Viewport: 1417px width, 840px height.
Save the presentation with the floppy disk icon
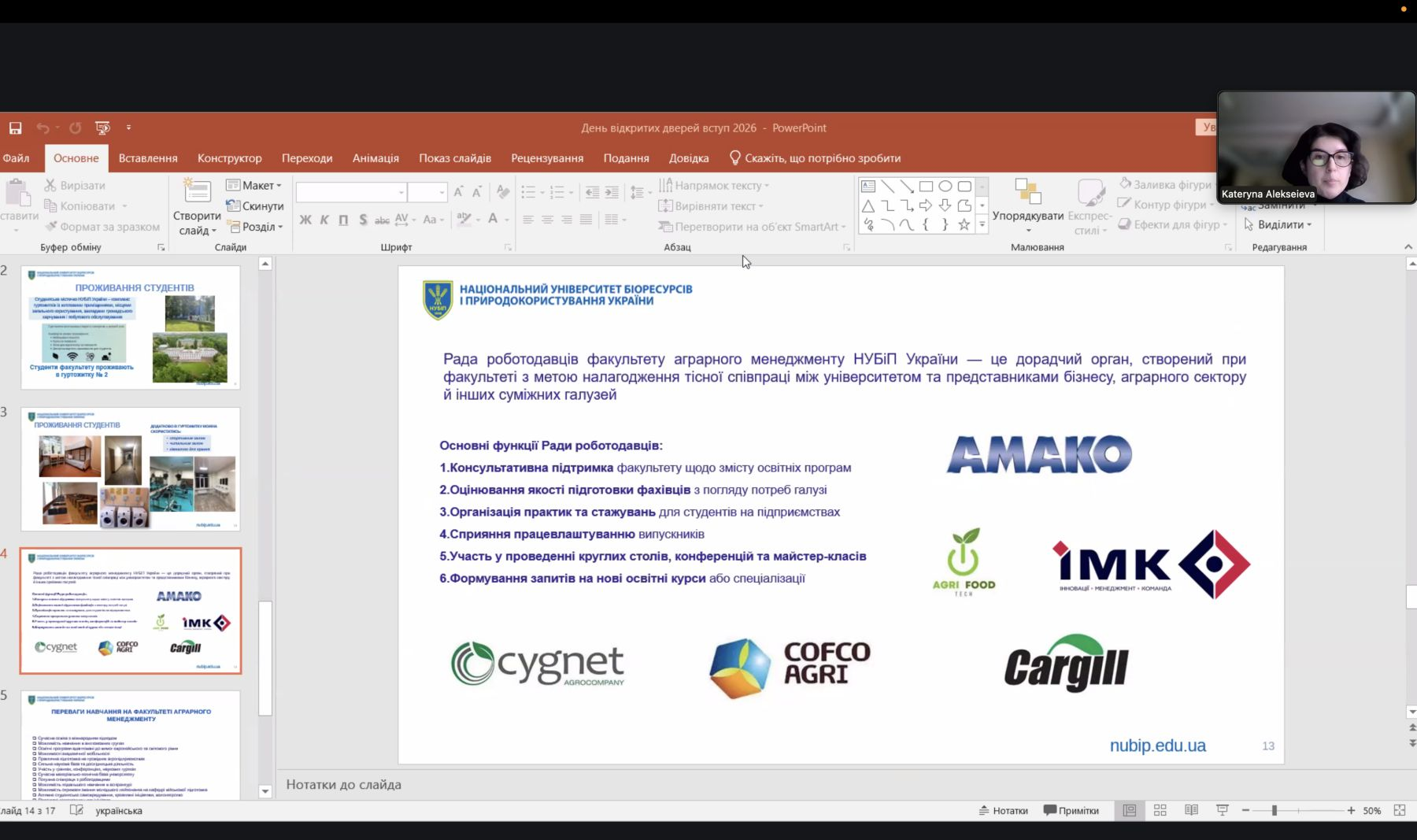(15, 128)
